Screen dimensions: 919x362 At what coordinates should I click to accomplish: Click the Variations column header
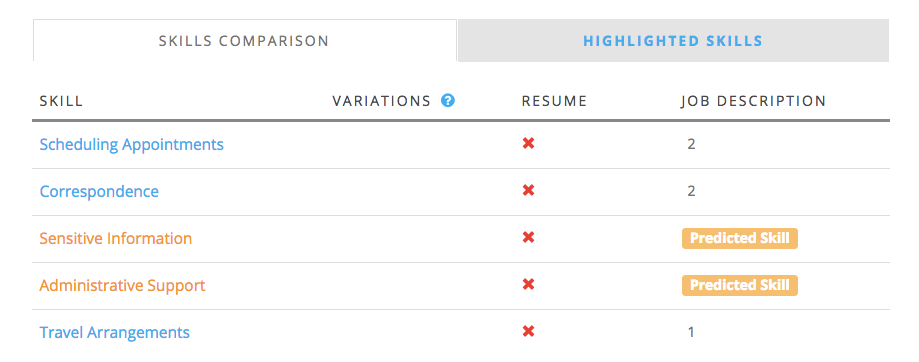(x=382, y=101)
